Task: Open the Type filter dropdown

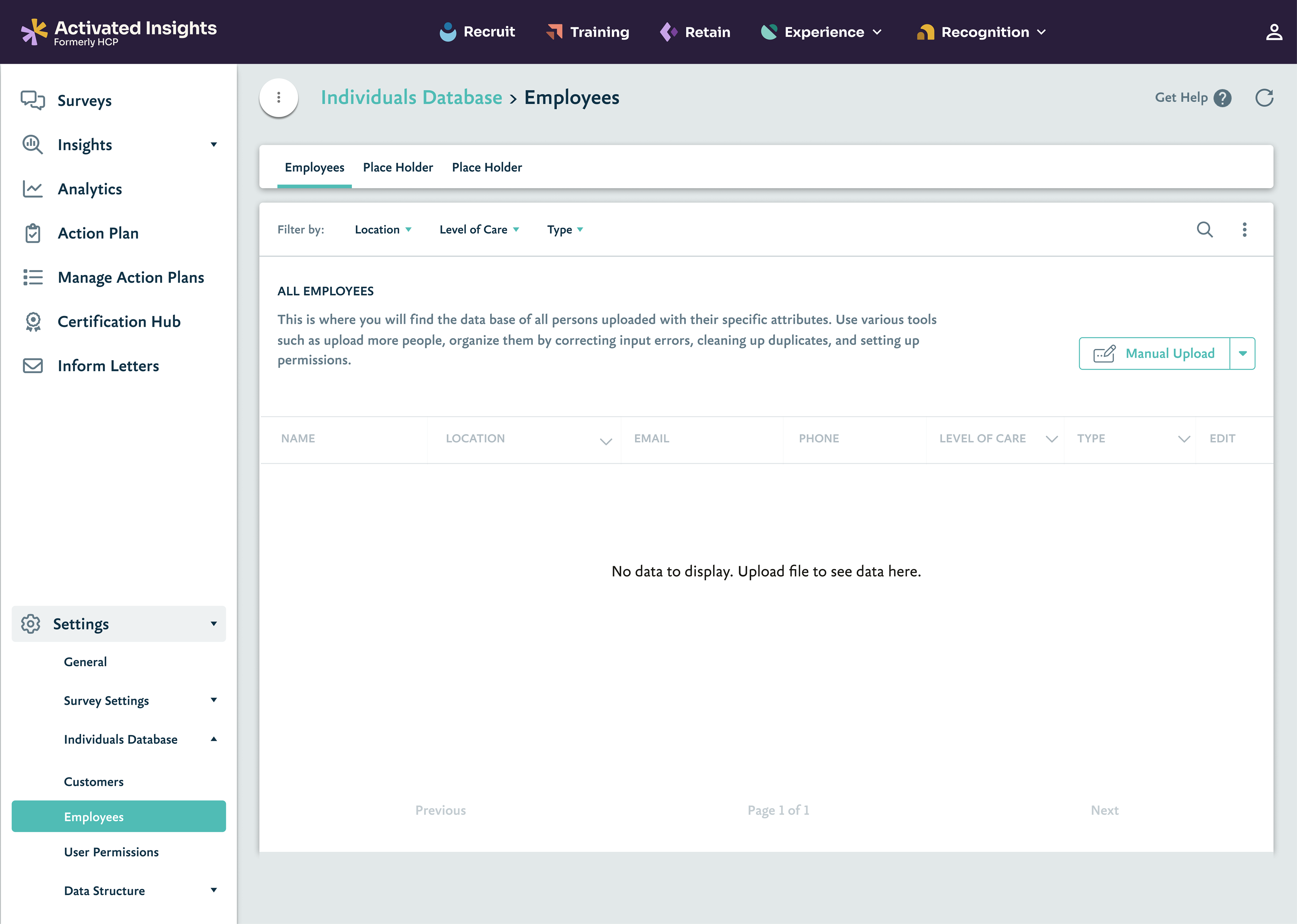Action: tap(565, 229)
